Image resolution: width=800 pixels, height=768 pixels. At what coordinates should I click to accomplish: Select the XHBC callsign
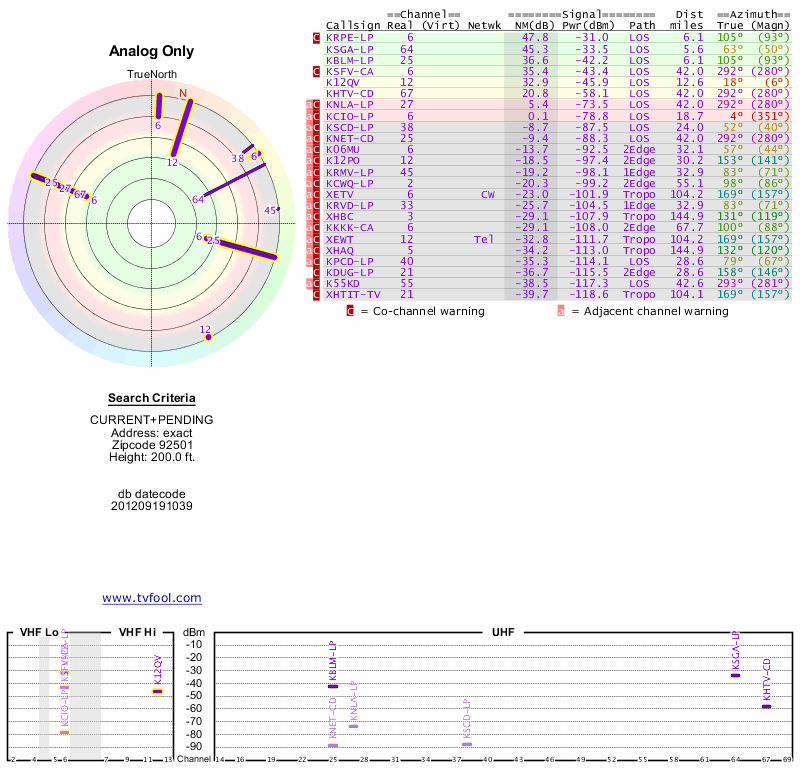click(339, 216)
